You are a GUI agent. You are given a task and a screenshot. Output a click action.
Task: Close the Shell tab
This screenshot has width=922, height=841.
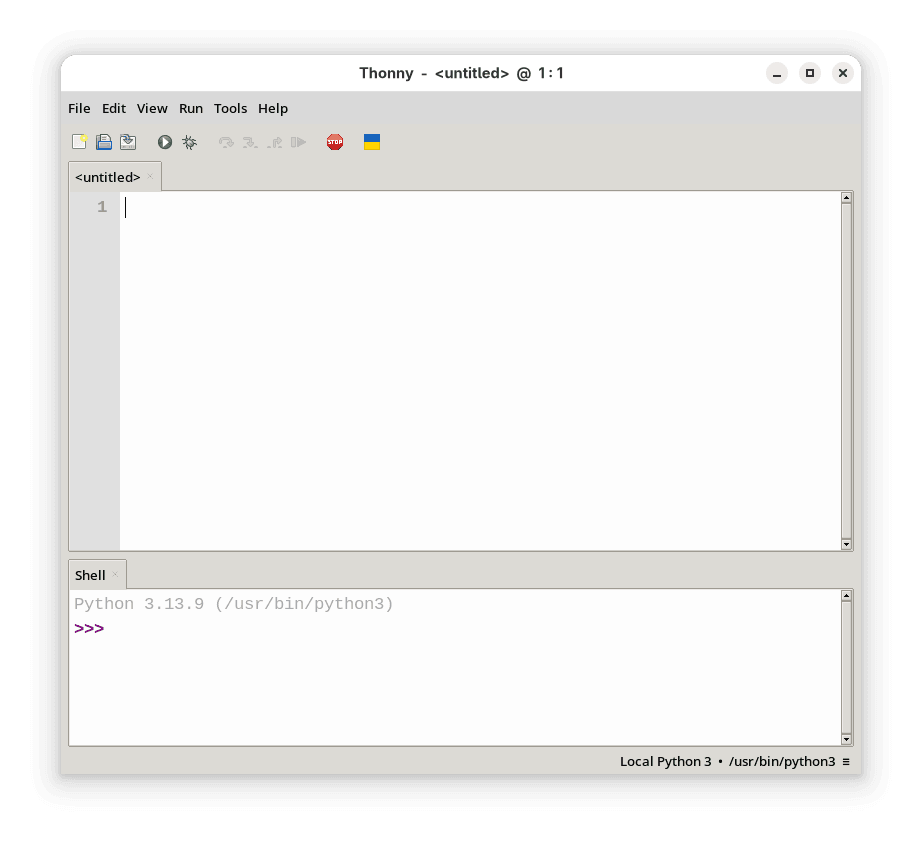click(x=115, y=575)
